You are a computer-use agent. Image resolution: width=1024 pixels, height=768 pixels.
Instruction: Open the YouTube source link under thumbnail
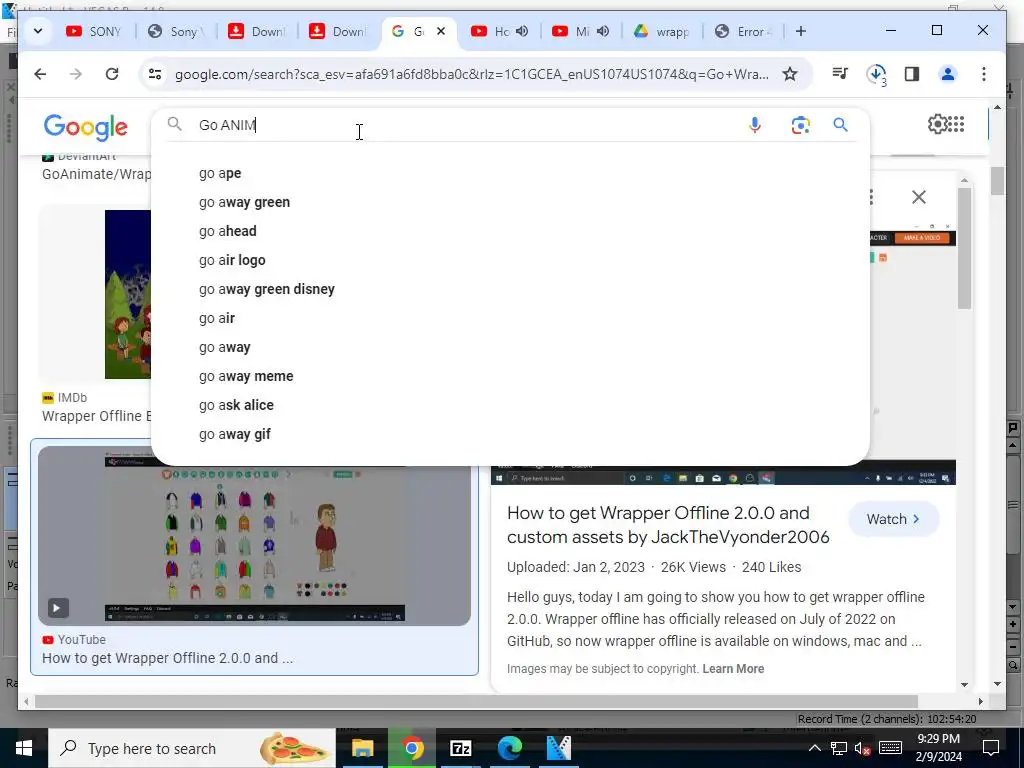(81, 640)
